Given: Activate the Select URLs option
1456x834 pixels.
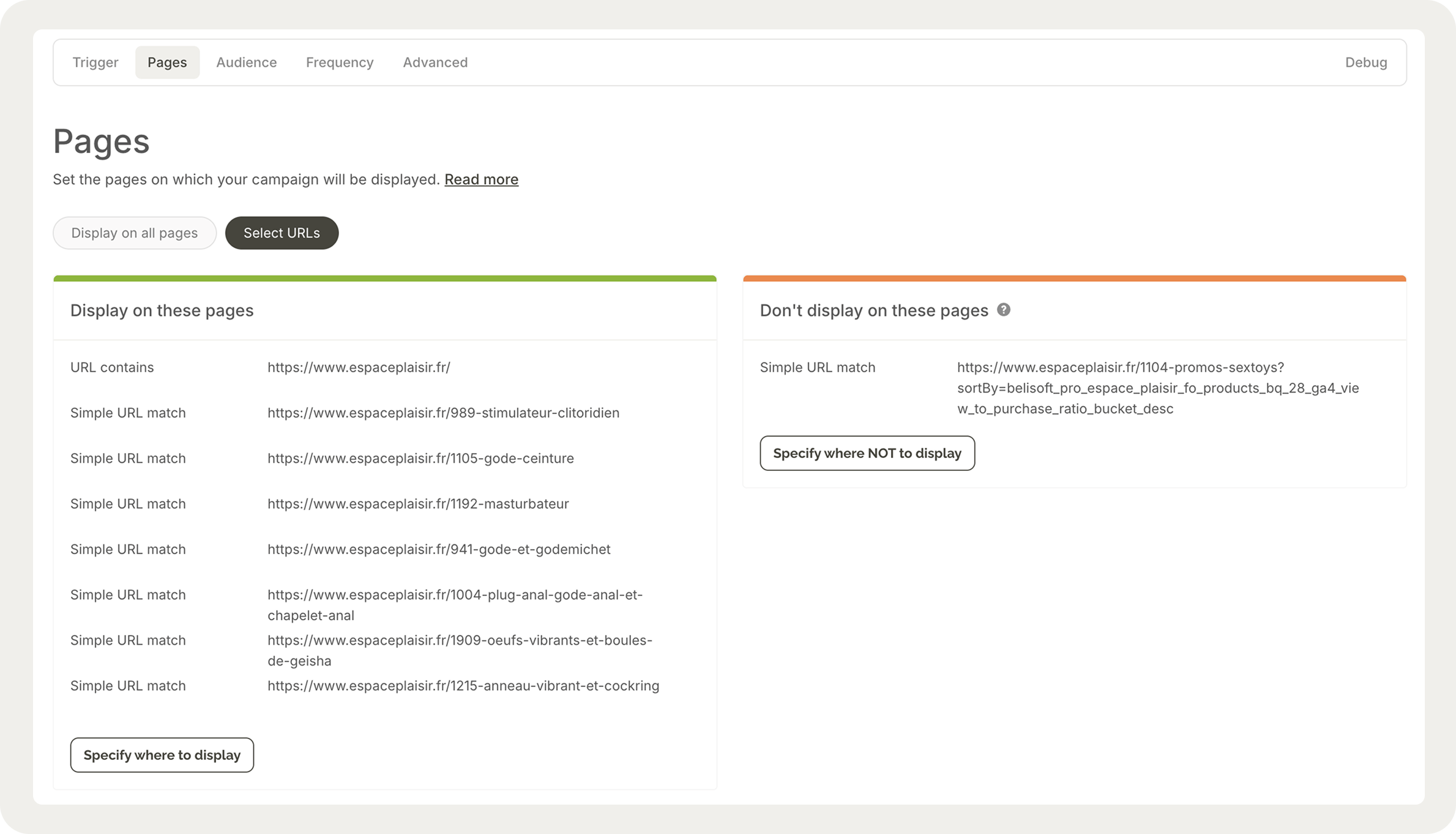Looking at the screenshot, I should [282, 233].
